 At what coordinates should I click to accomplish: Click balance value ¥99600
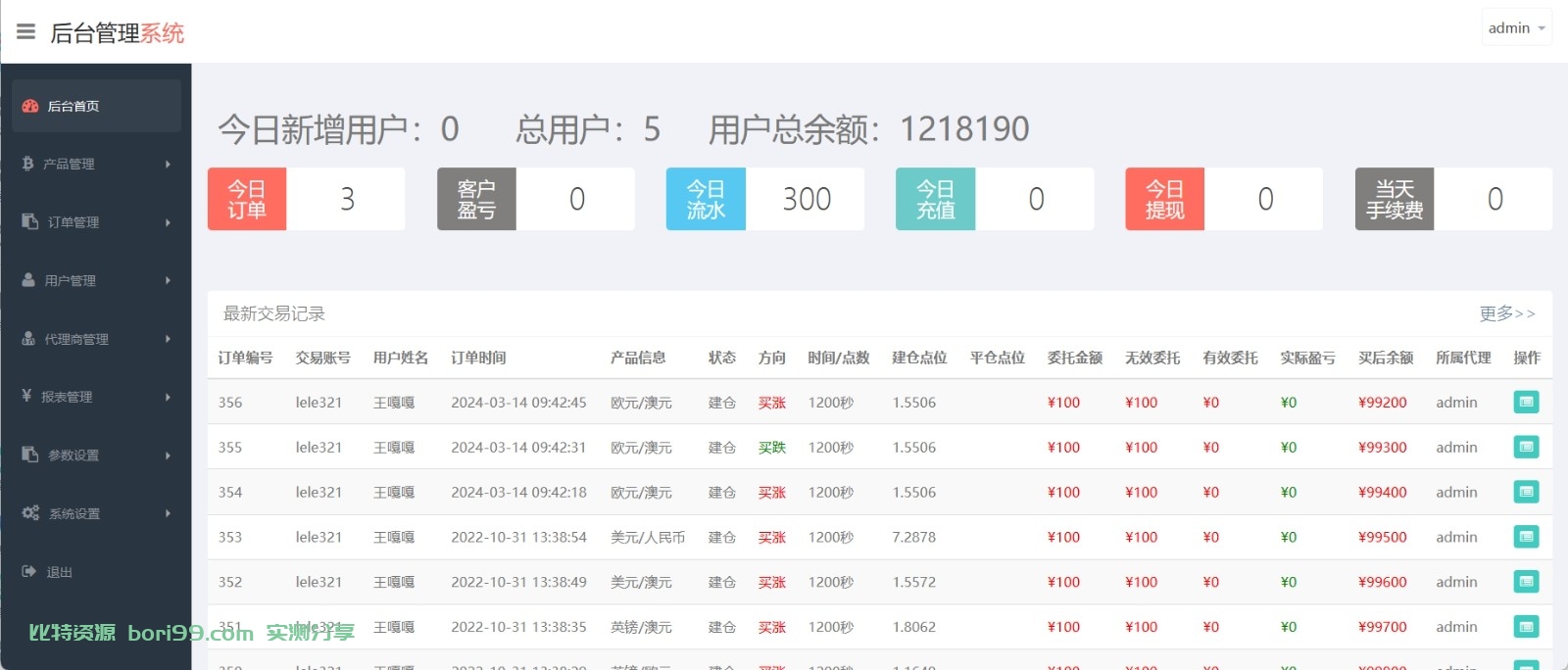(x=1383, y=582)
